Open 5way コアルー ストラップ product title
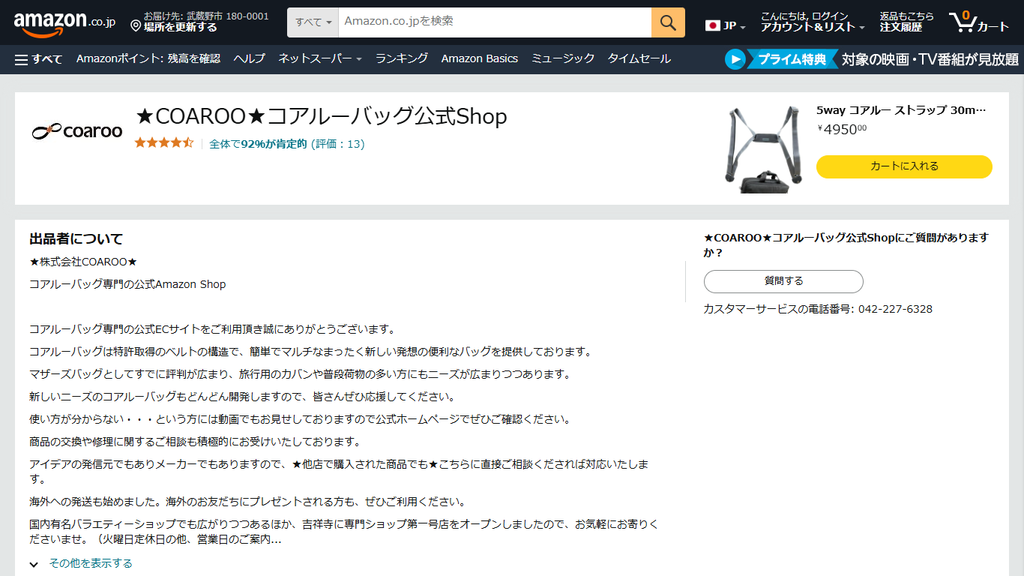 [x=901, y=110]
